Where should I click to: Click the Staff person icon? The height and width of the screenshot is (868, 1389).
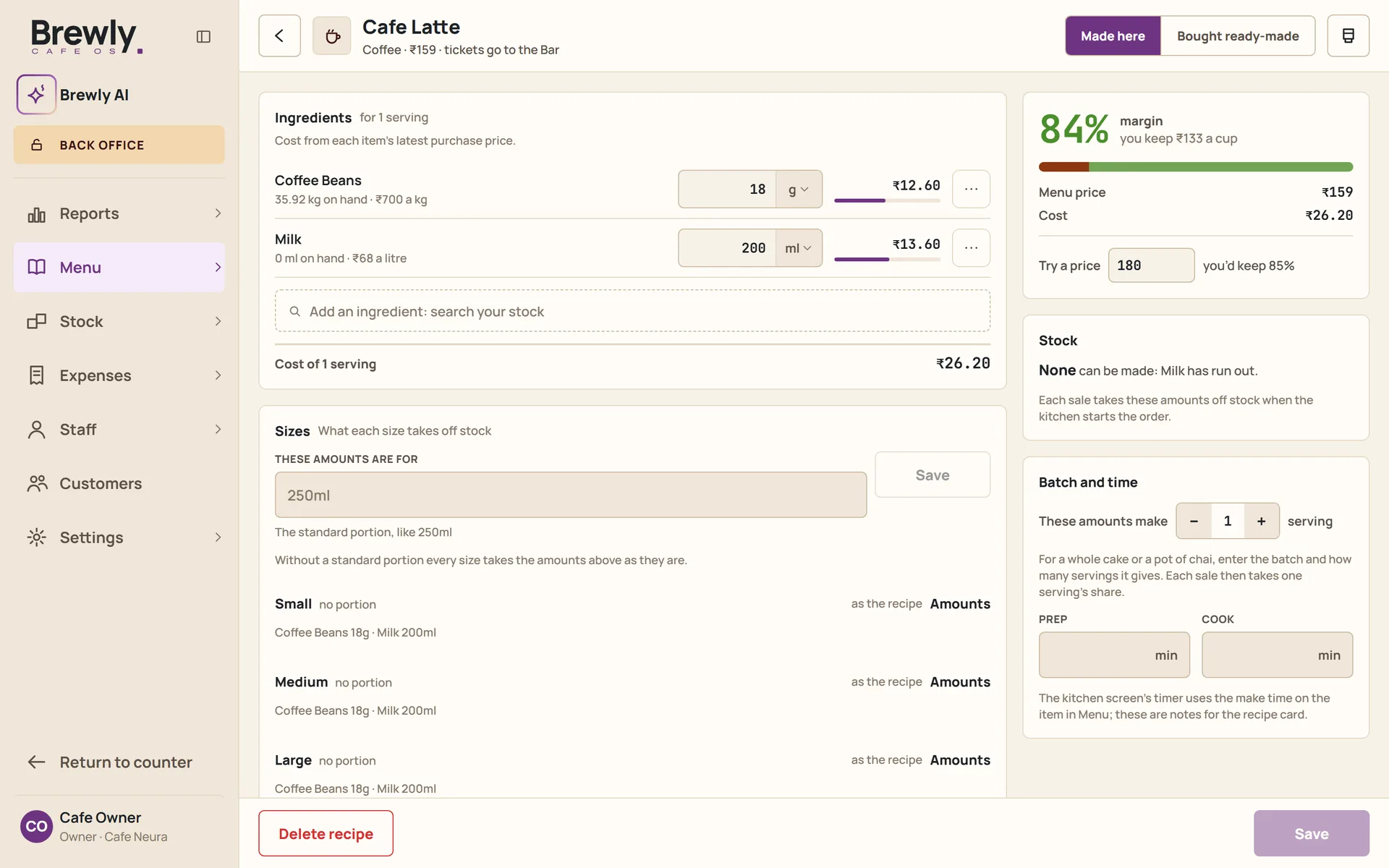[x=36, y=430]
